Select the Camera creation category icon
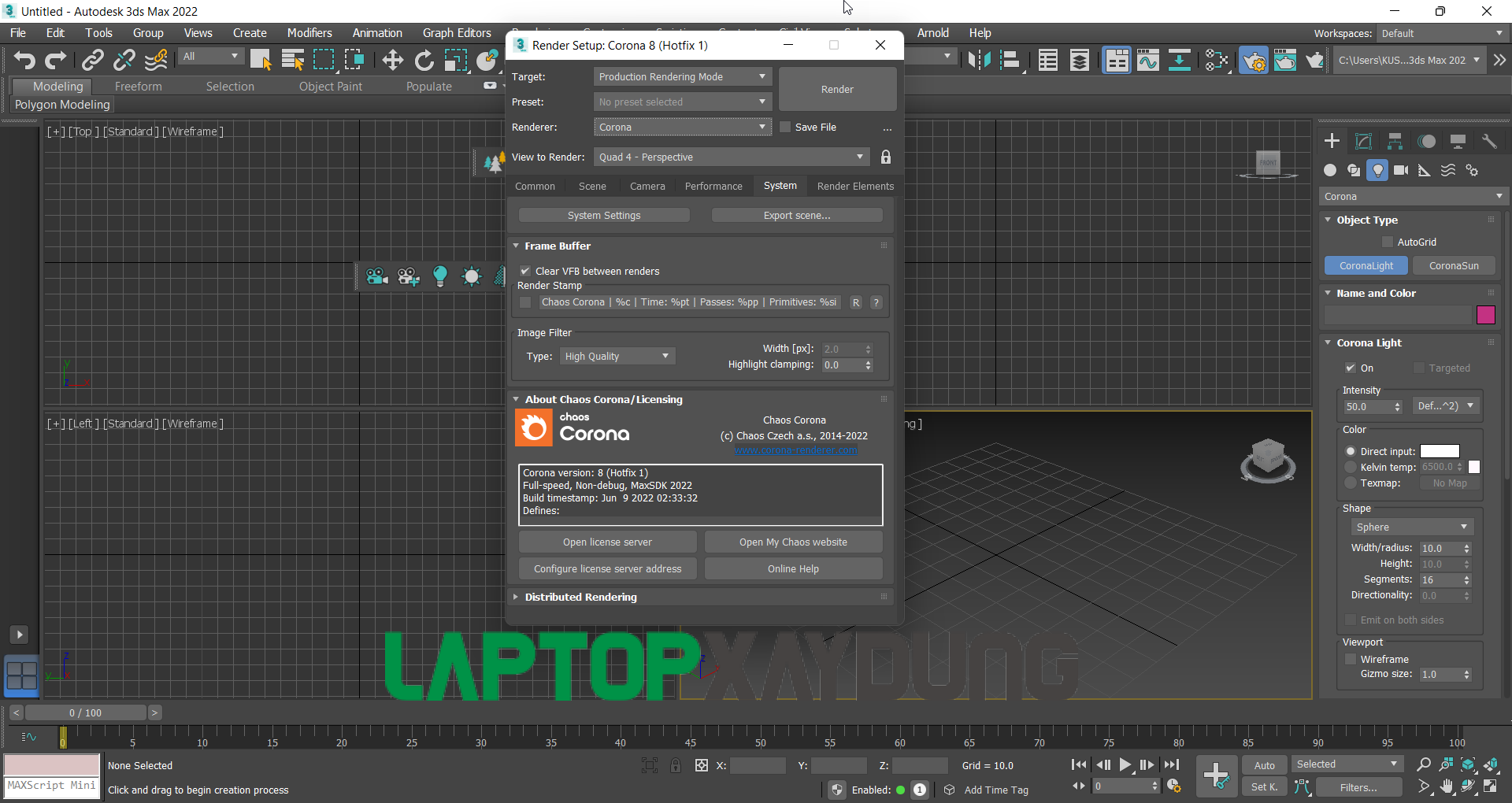The height and width of the screenshot is (803, 1512). [1402, 170]
